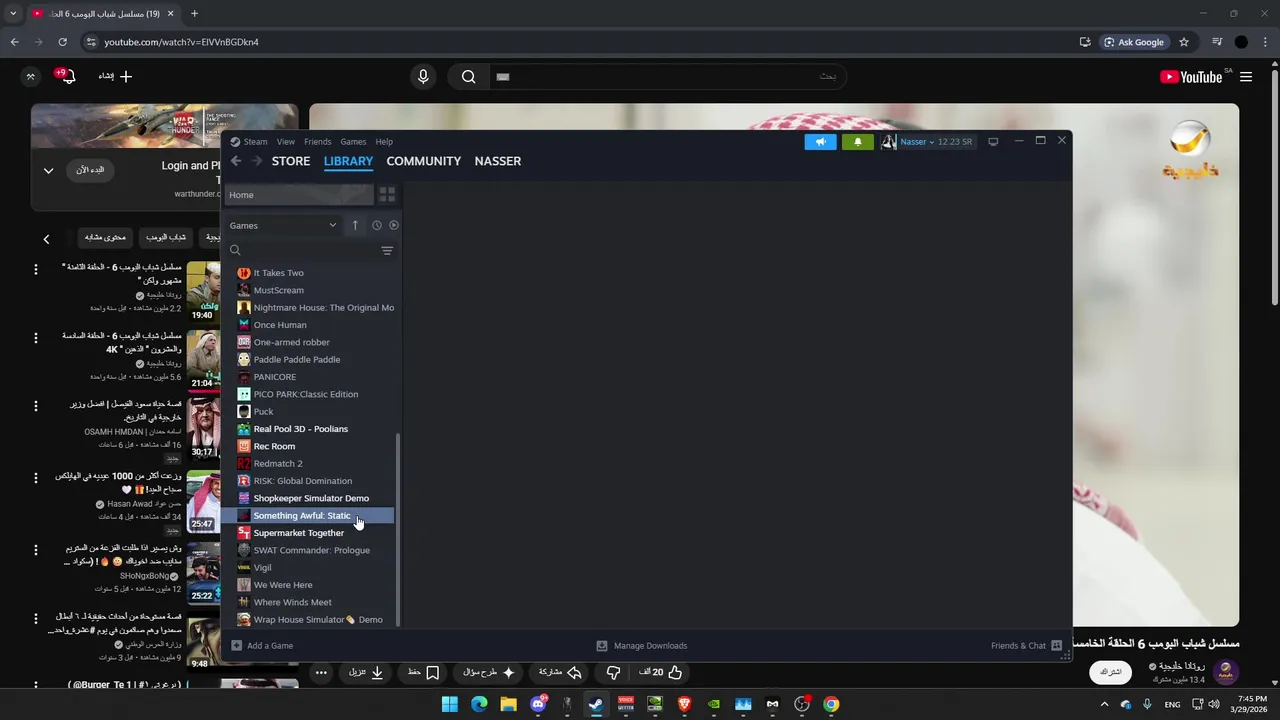Open YouTube more actions three dots
Image resolution: width=1280 pixels, height=720 pixels.
(321, 673)
